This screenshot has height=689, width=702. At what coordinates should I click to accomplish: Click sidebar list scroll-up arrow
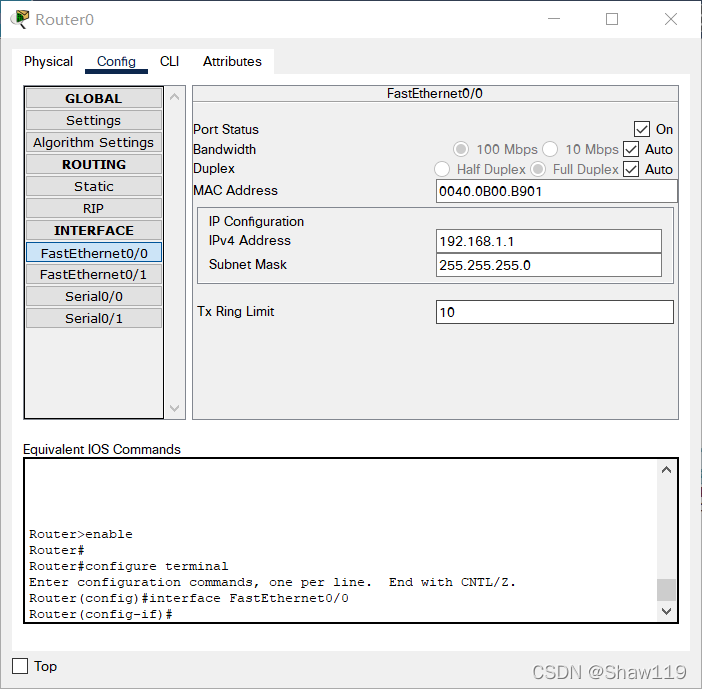[x=175, y=97]
